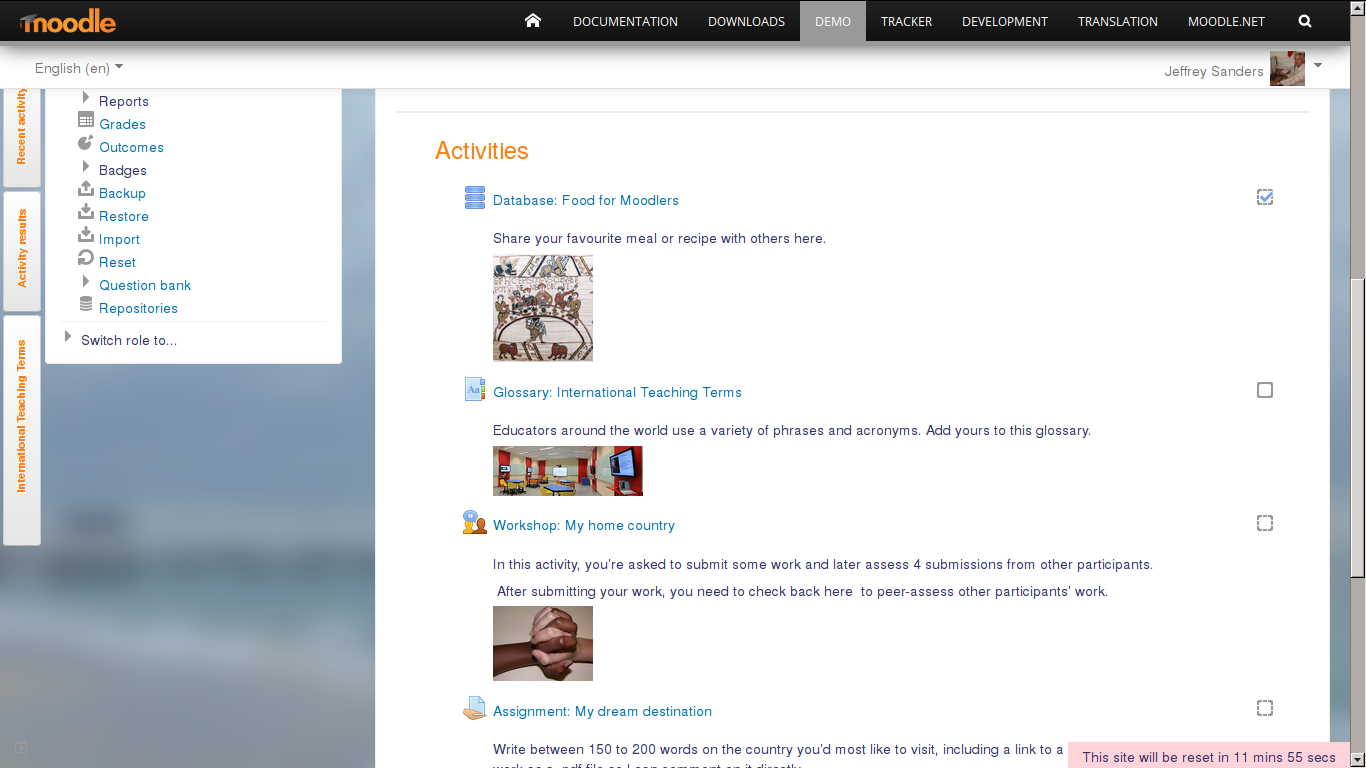Click the Workshop activity icon

click(475, 523)
